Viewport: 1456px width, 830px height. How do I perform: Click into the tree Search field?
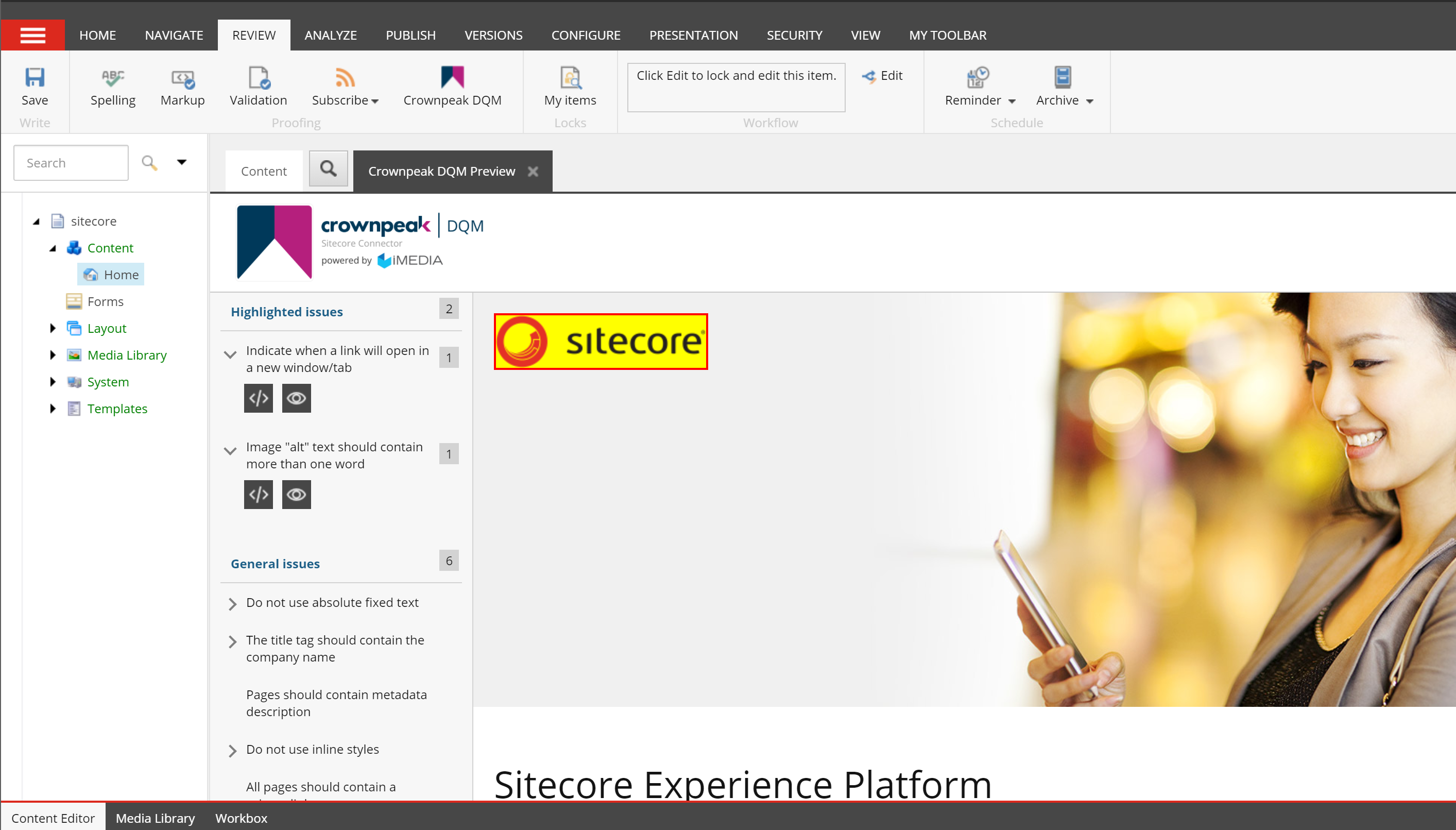tap(71, 162)
